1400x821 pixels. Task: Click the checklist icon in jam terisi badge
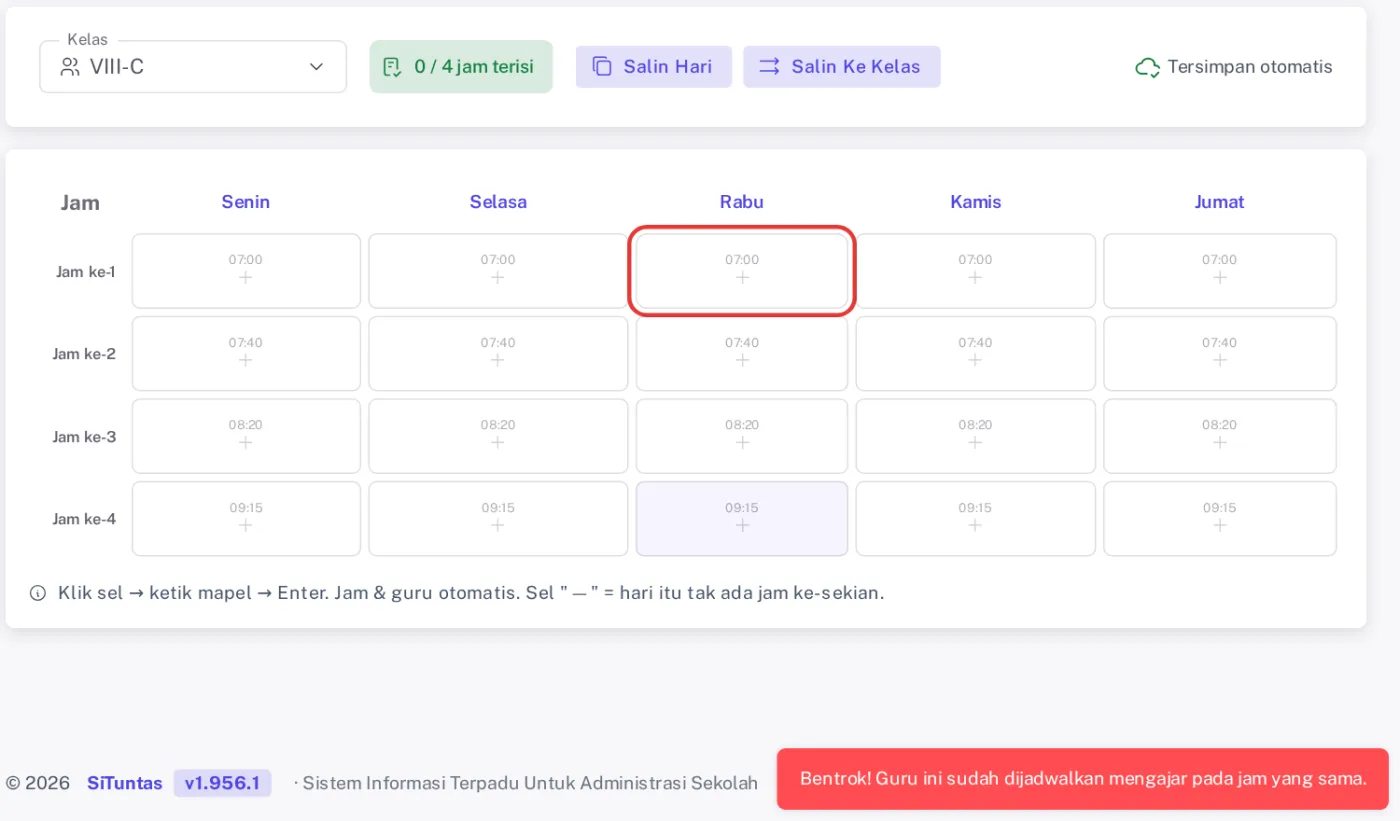[392, 67]
